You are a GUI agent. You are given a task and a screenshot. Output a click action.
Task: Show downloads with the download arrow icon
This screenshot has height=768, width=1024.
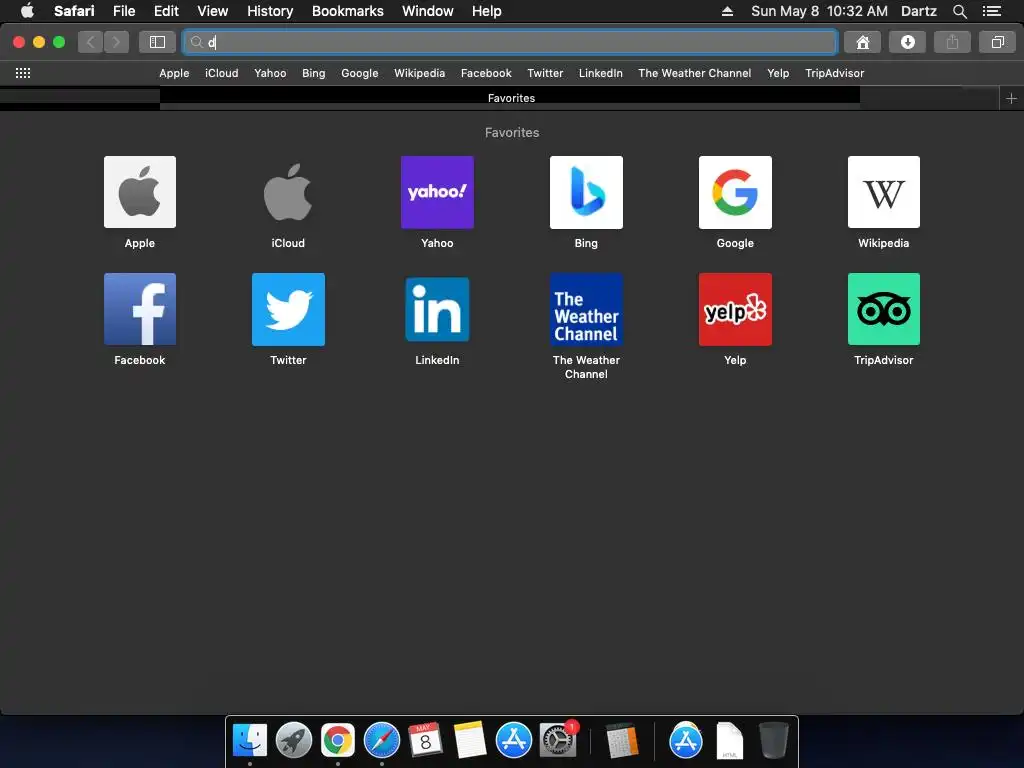coord(907,42)
